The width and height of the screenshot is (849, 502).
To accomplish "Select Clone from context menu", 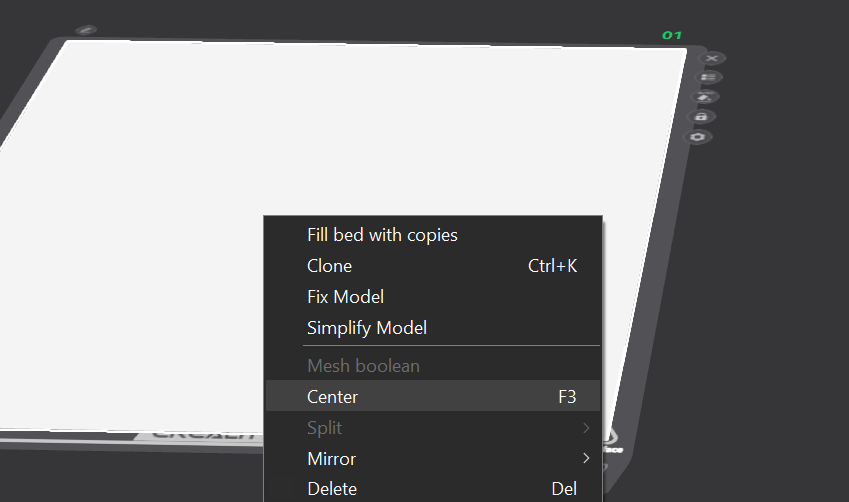I will click(x=329, y=266).
